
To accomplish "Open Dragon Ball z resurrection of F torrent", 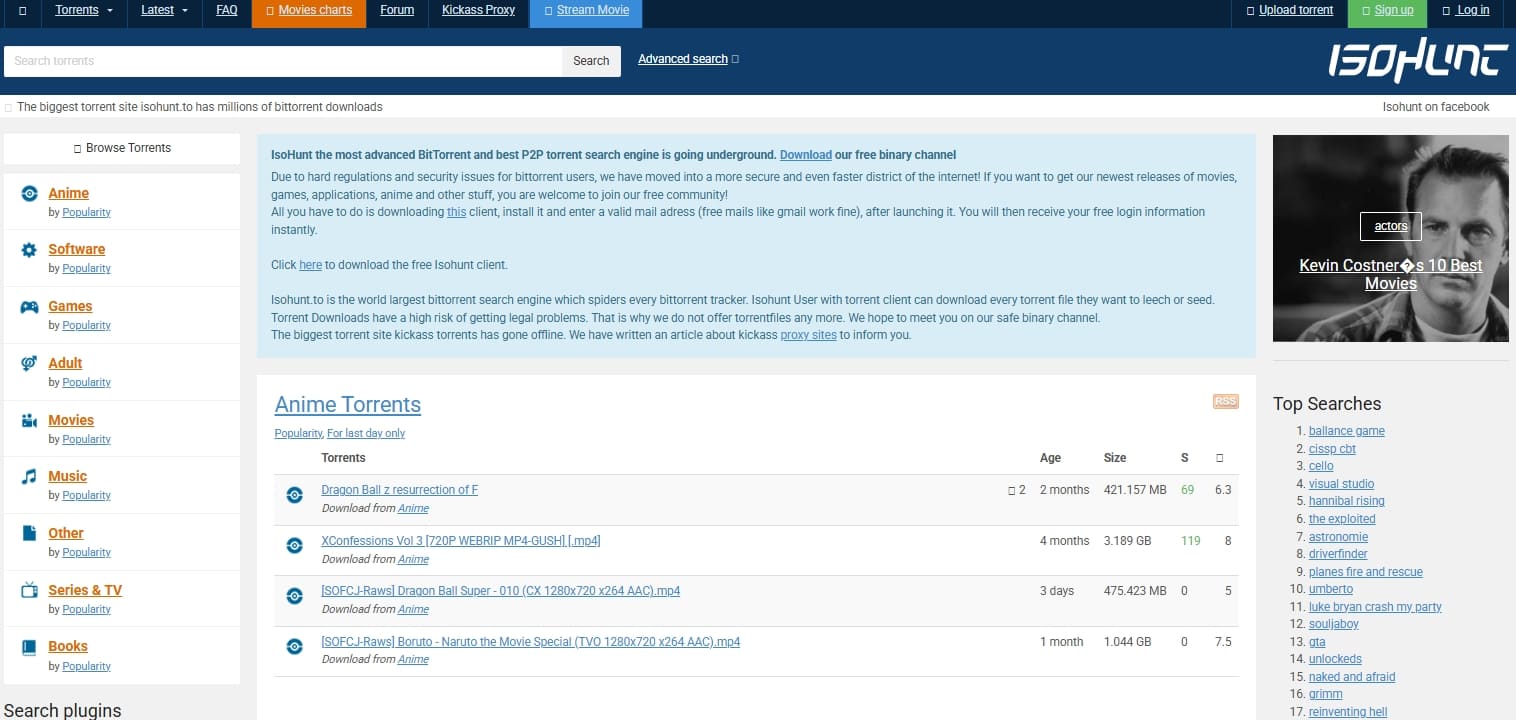I will tap(400, 490).
